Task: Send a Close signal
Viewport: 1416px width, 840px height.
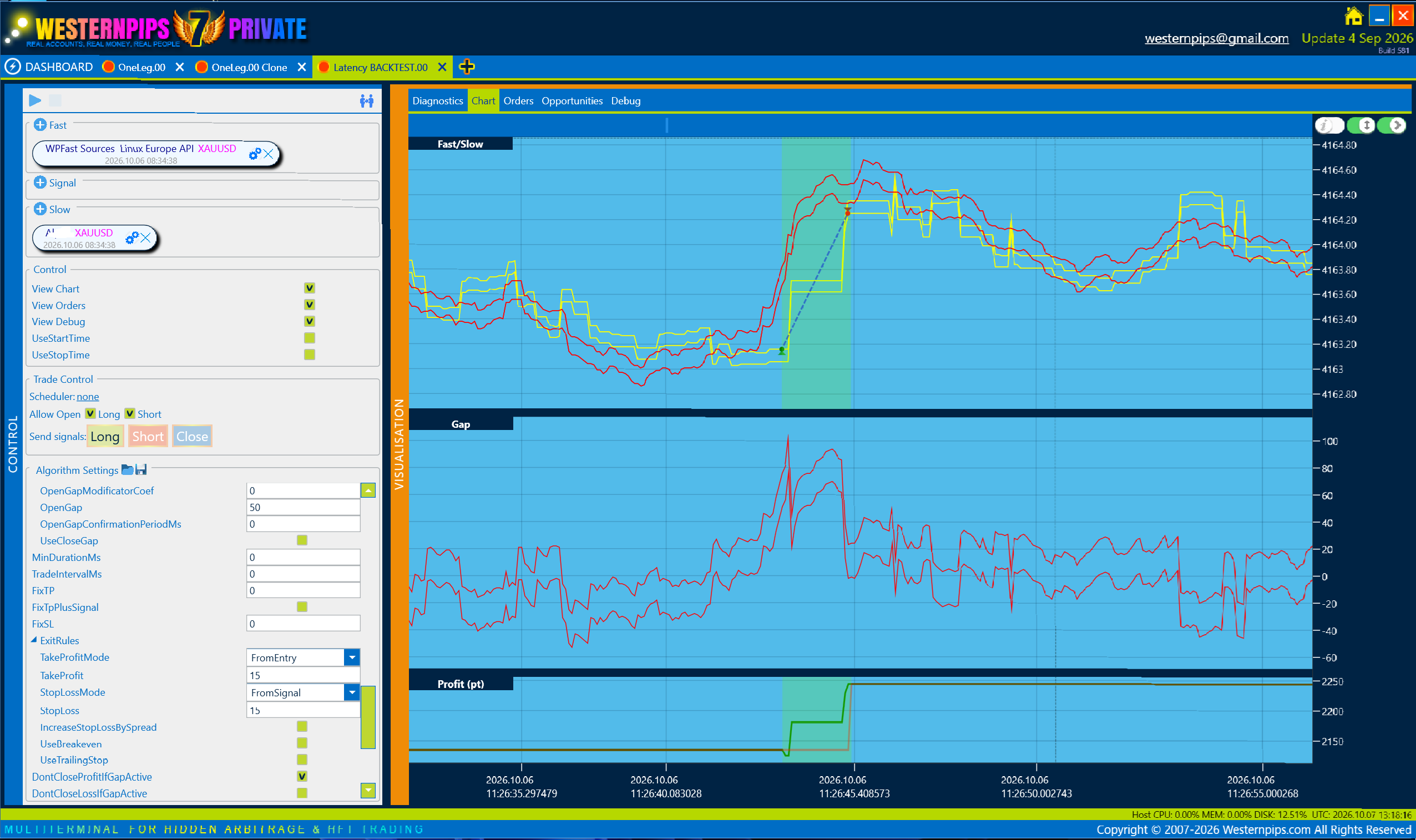Action: 192,436
